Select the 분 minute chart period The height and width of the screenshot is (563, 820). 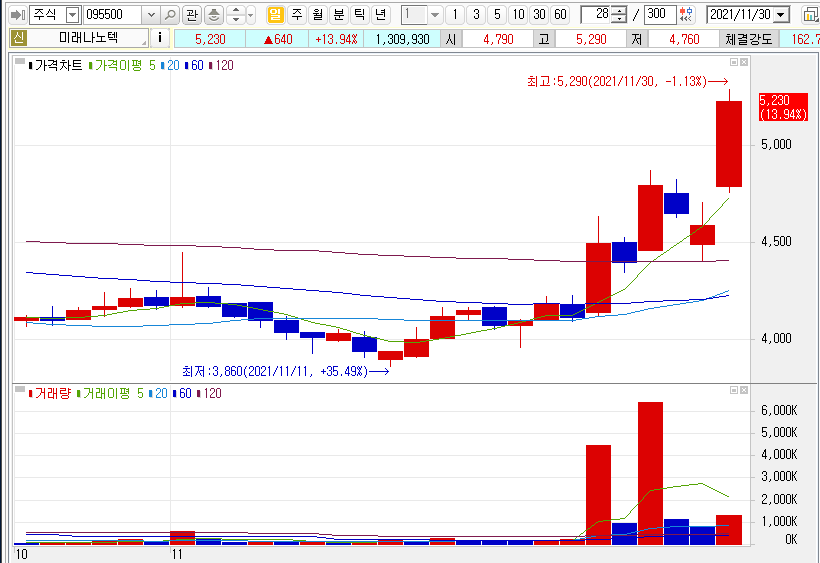pyautogui.click(x=339, y=15)
